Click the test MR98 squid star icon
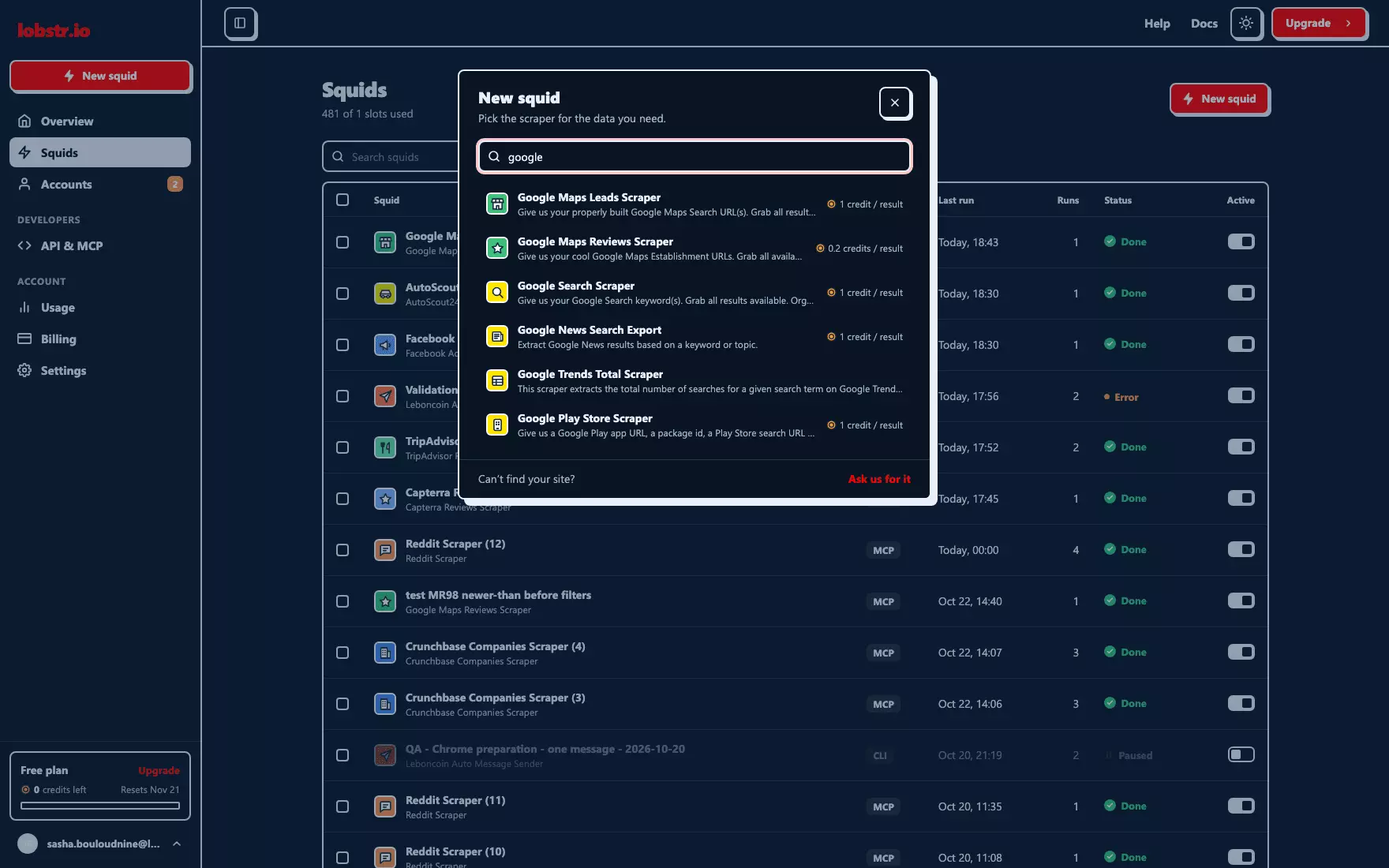The image size is (1389, 868). click(385, 601)
